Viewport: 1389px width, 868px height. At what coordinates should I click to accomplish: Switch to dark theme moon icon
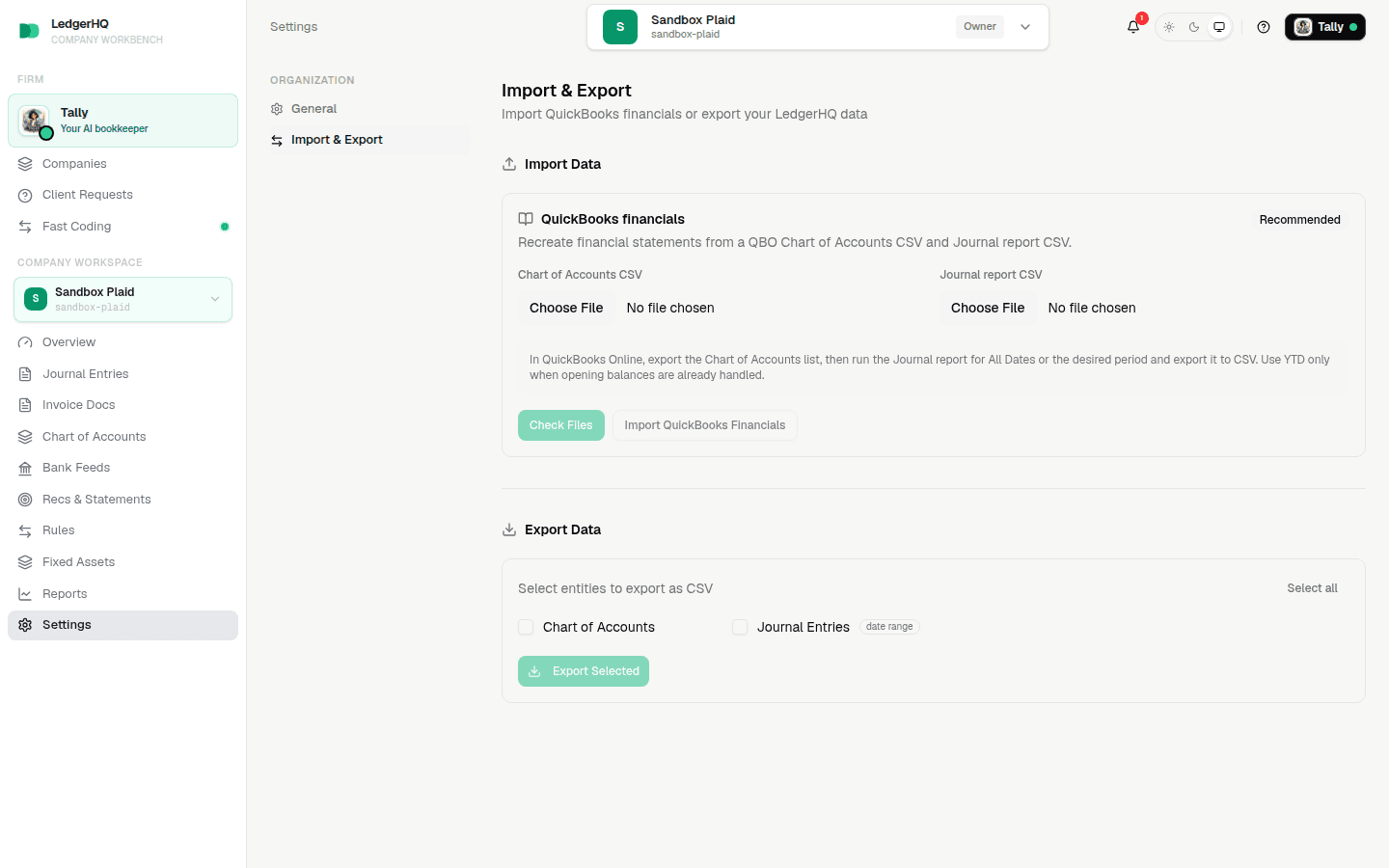click(x=1194, y=27)
